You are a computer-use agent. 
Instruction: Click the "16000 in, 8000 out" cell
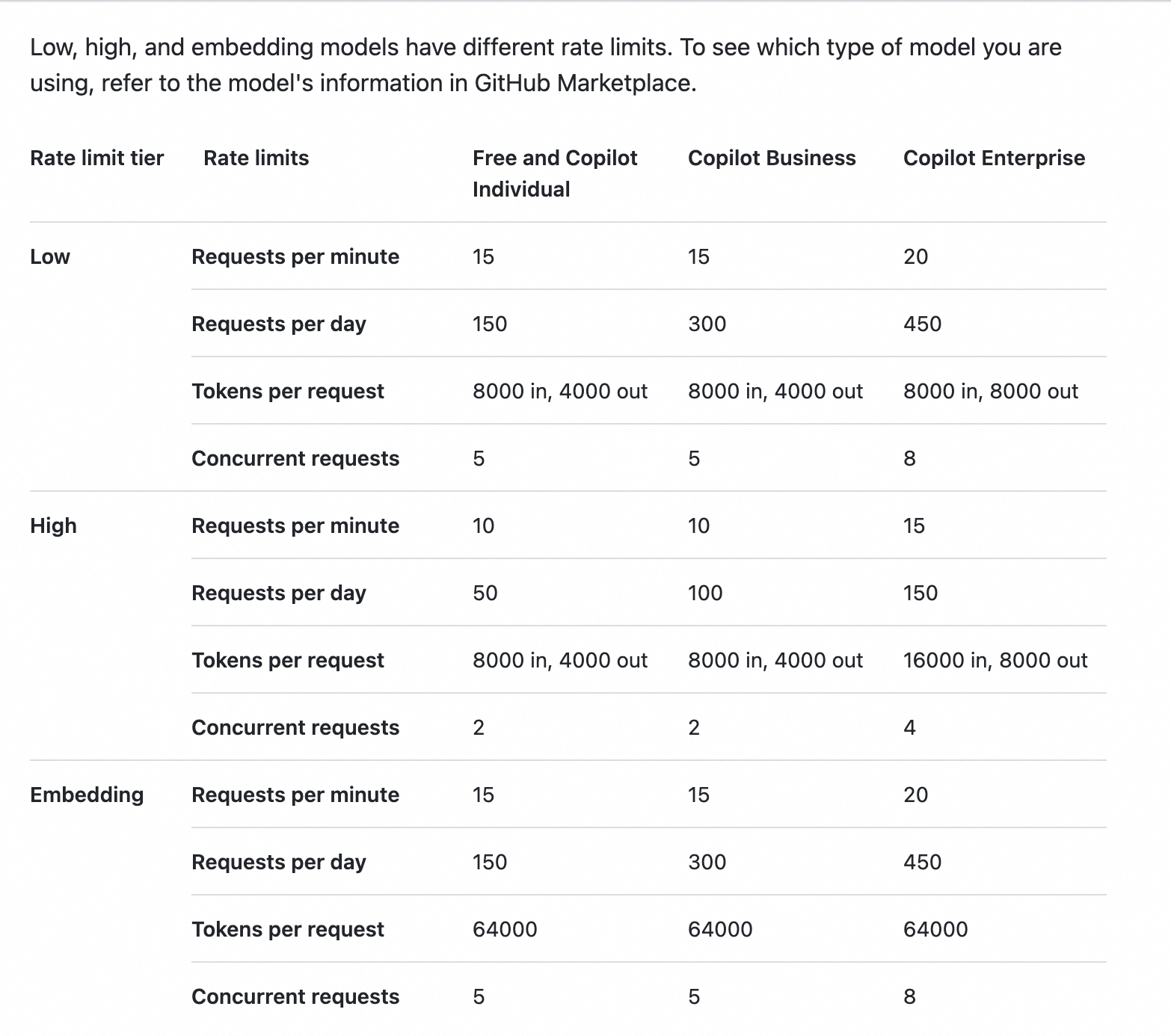click(x=995, y=660)
